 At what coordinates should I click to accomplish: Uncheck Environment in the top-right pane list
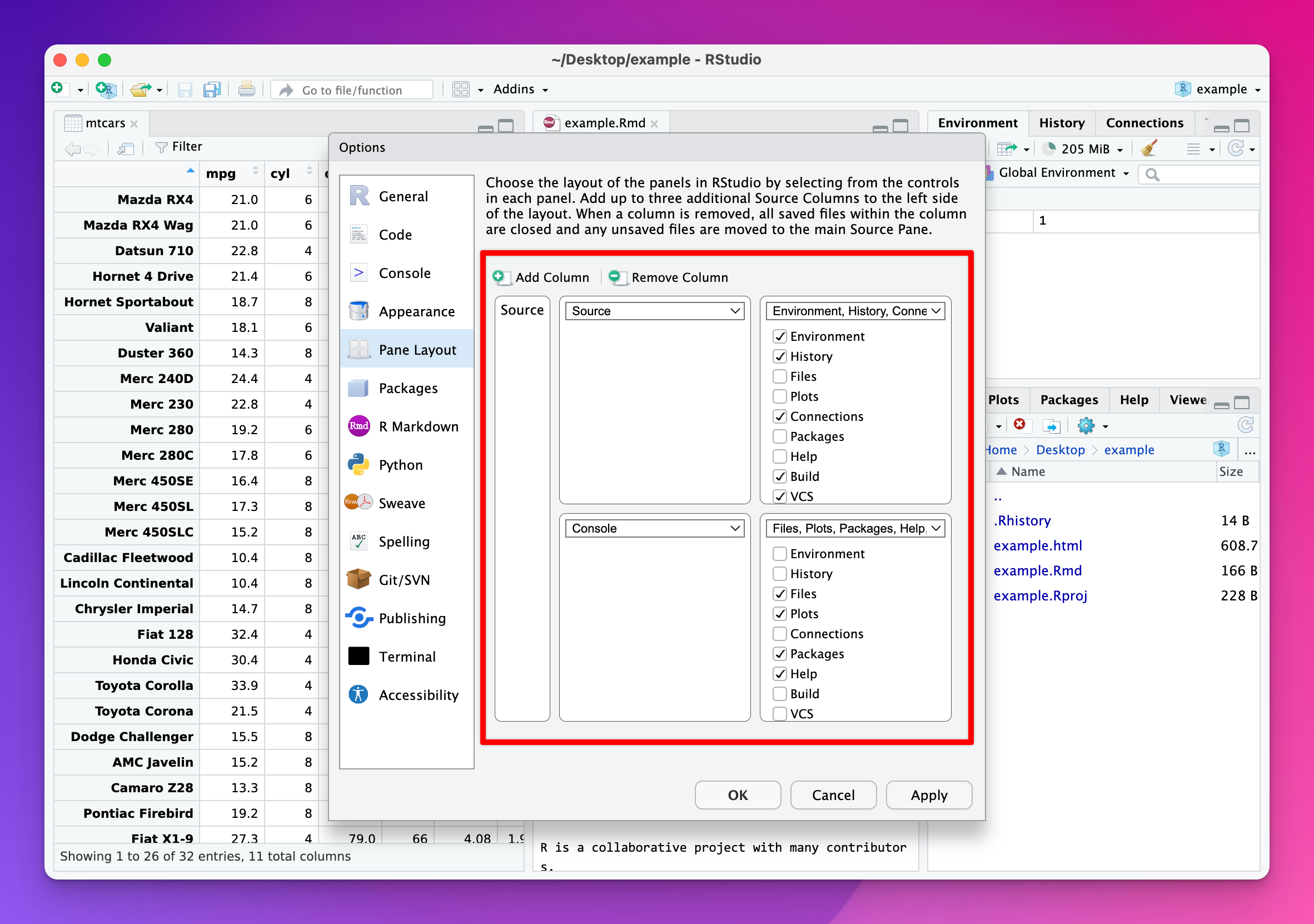click(779, 336)
